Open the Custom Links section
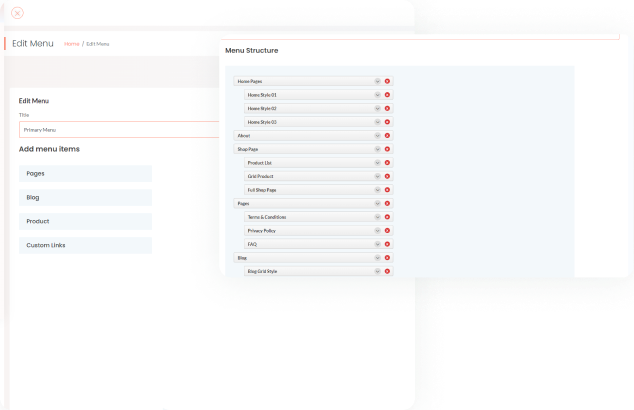Image resolution: width=634 pixels, height=410 pixels. 85,245
